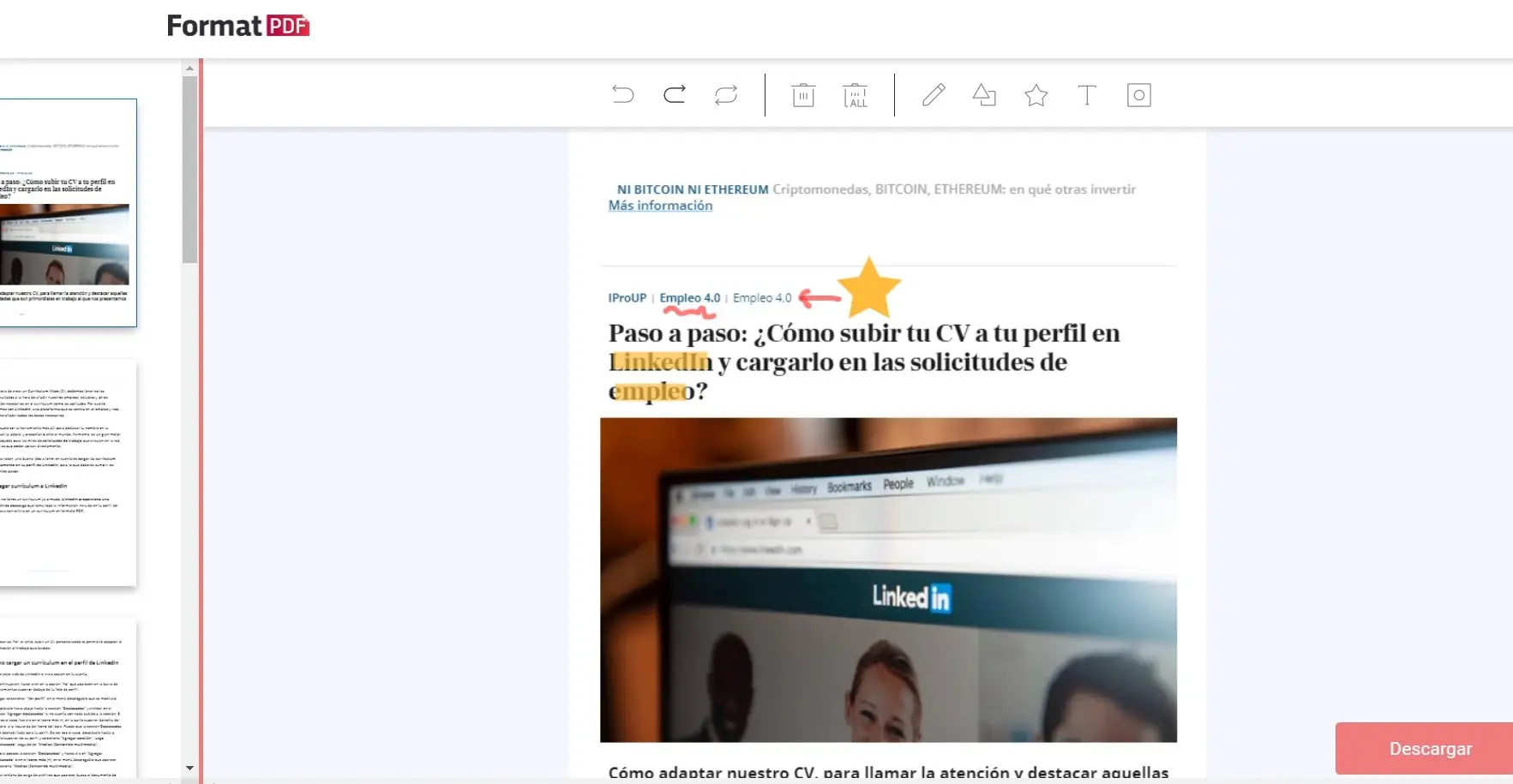Screen dimensions: 1513x784
Task: Select the star stamp tool
Action: click(x=1036, y=94)
